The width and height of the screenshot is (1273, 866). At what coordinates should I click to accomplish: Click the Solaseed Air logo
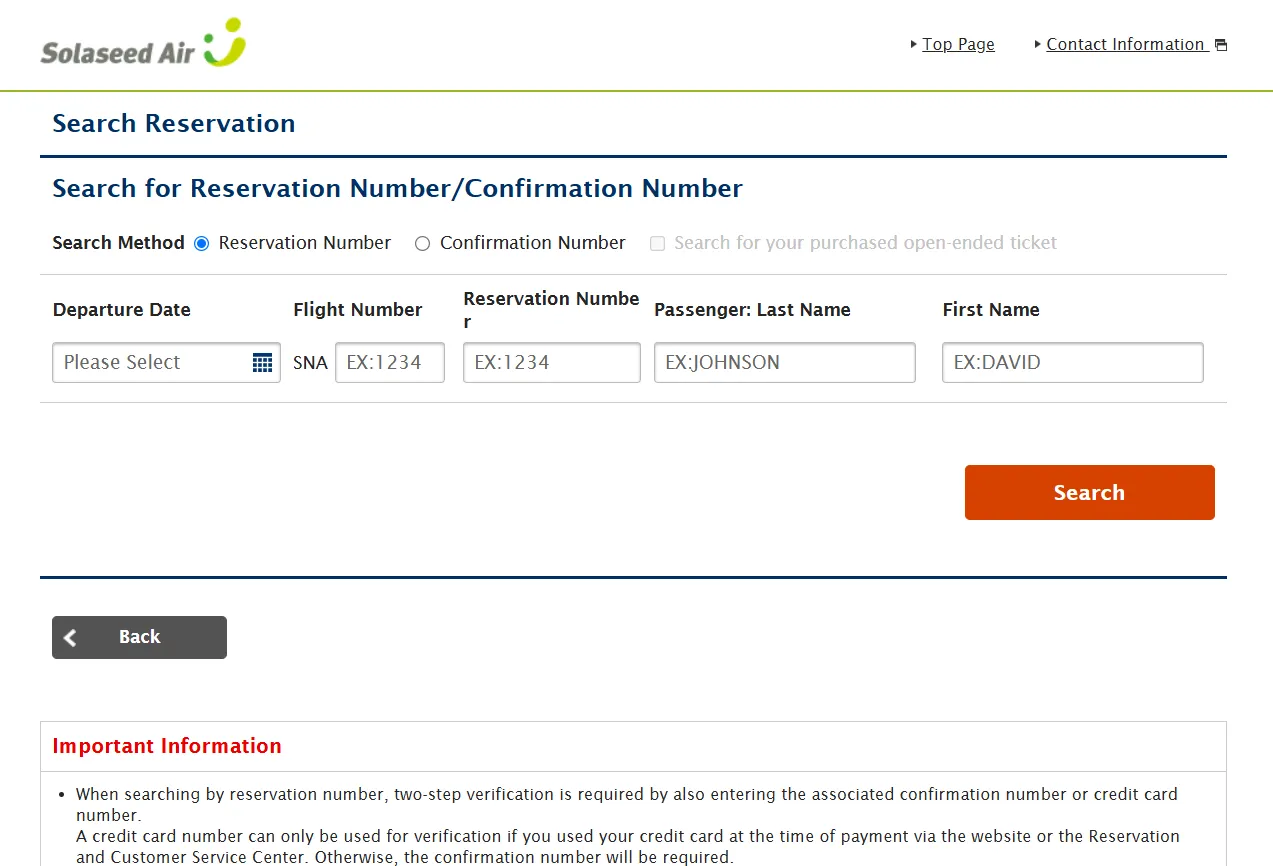[x=143, y=45]
